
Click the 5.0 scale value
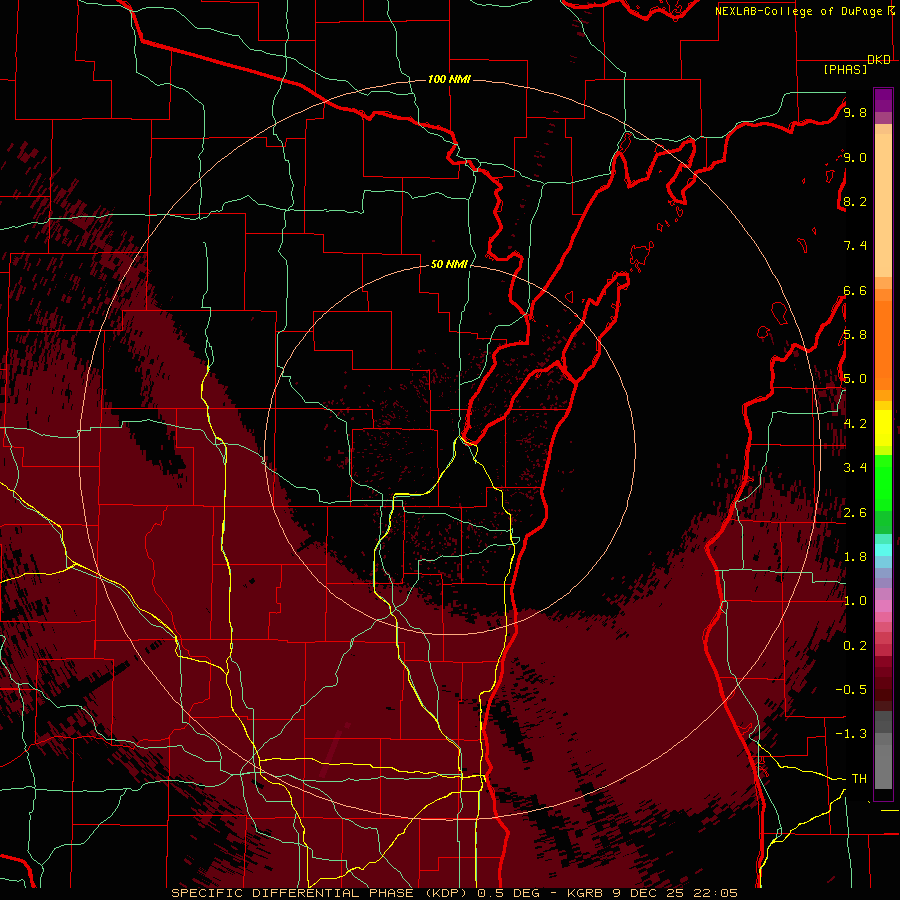point(855,379)
